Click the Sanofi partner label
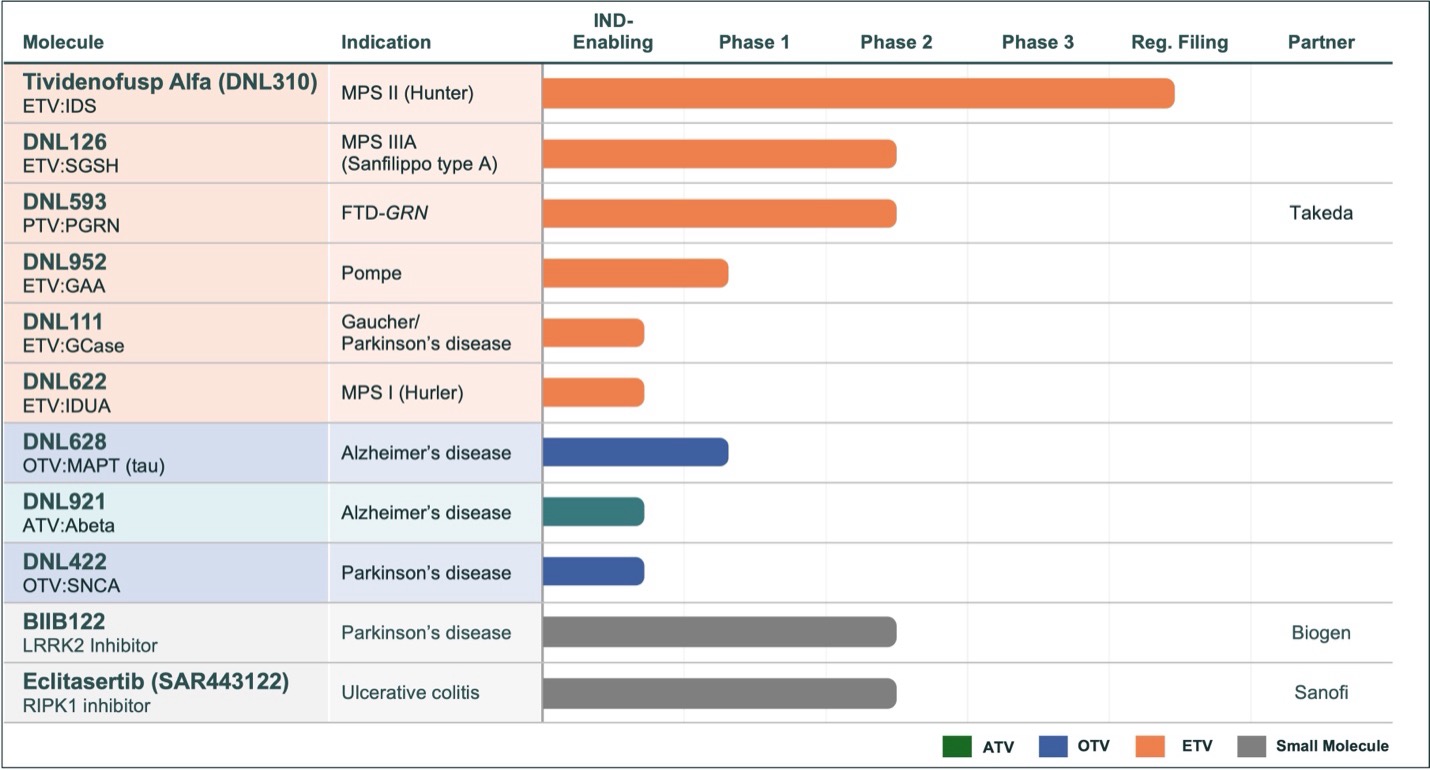 [x=1321, y=693]
